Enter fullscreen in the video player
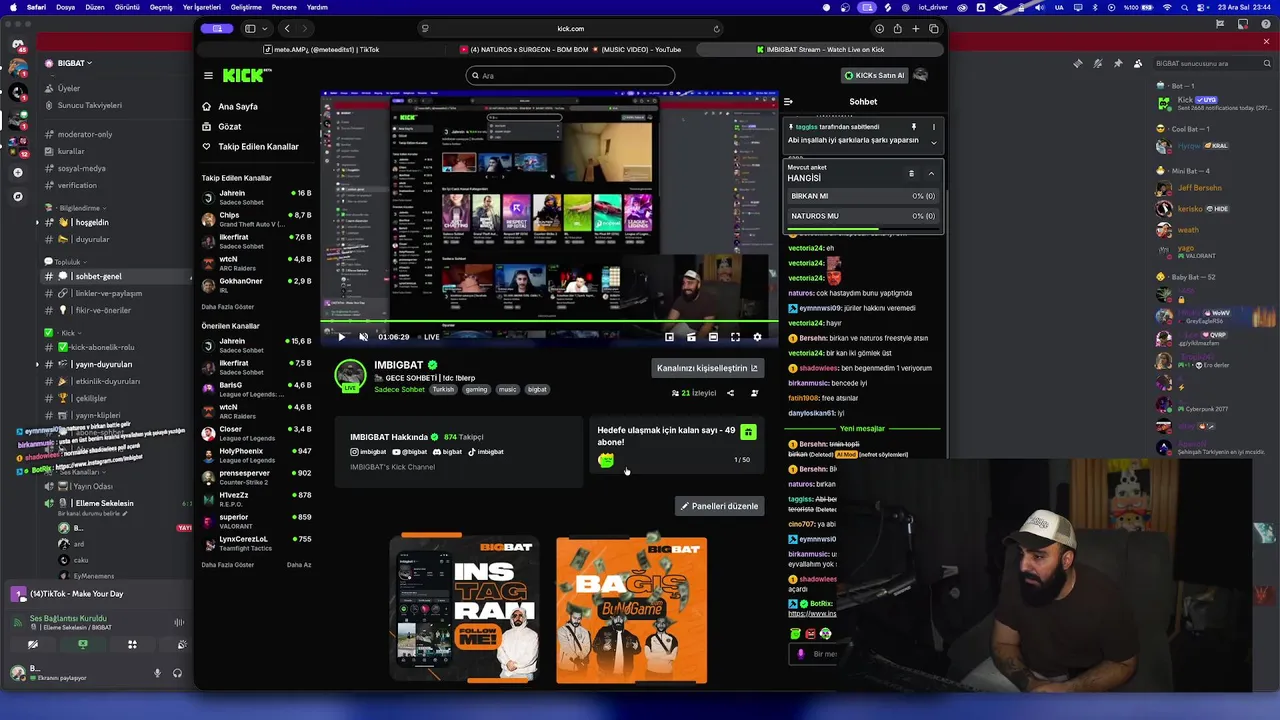1280x720 pixels. [x=735, y=337]
